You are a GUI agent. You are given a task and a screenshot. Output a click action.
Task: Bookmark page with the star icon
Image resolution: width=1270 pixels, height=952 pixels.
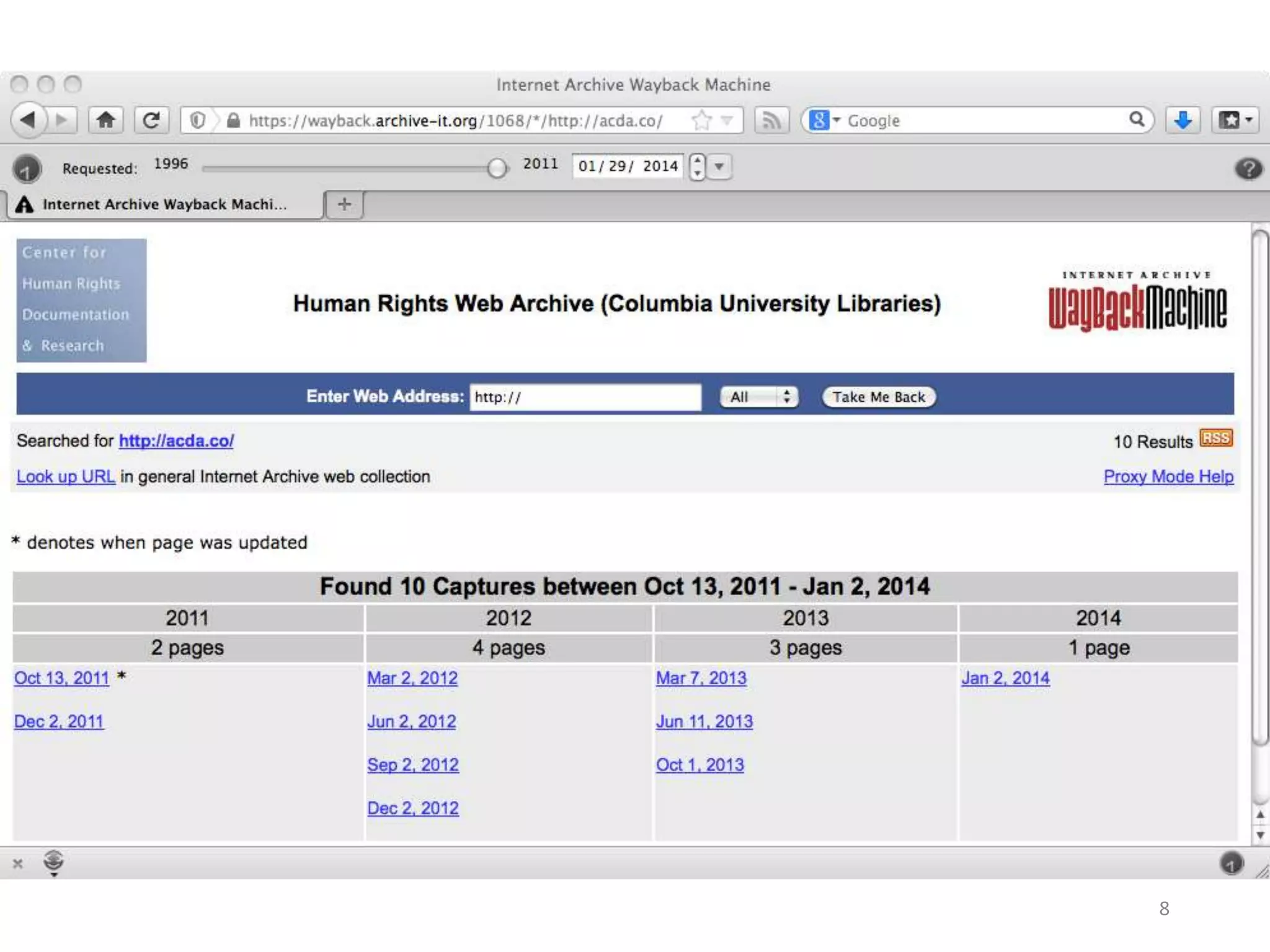pos(701,120)
